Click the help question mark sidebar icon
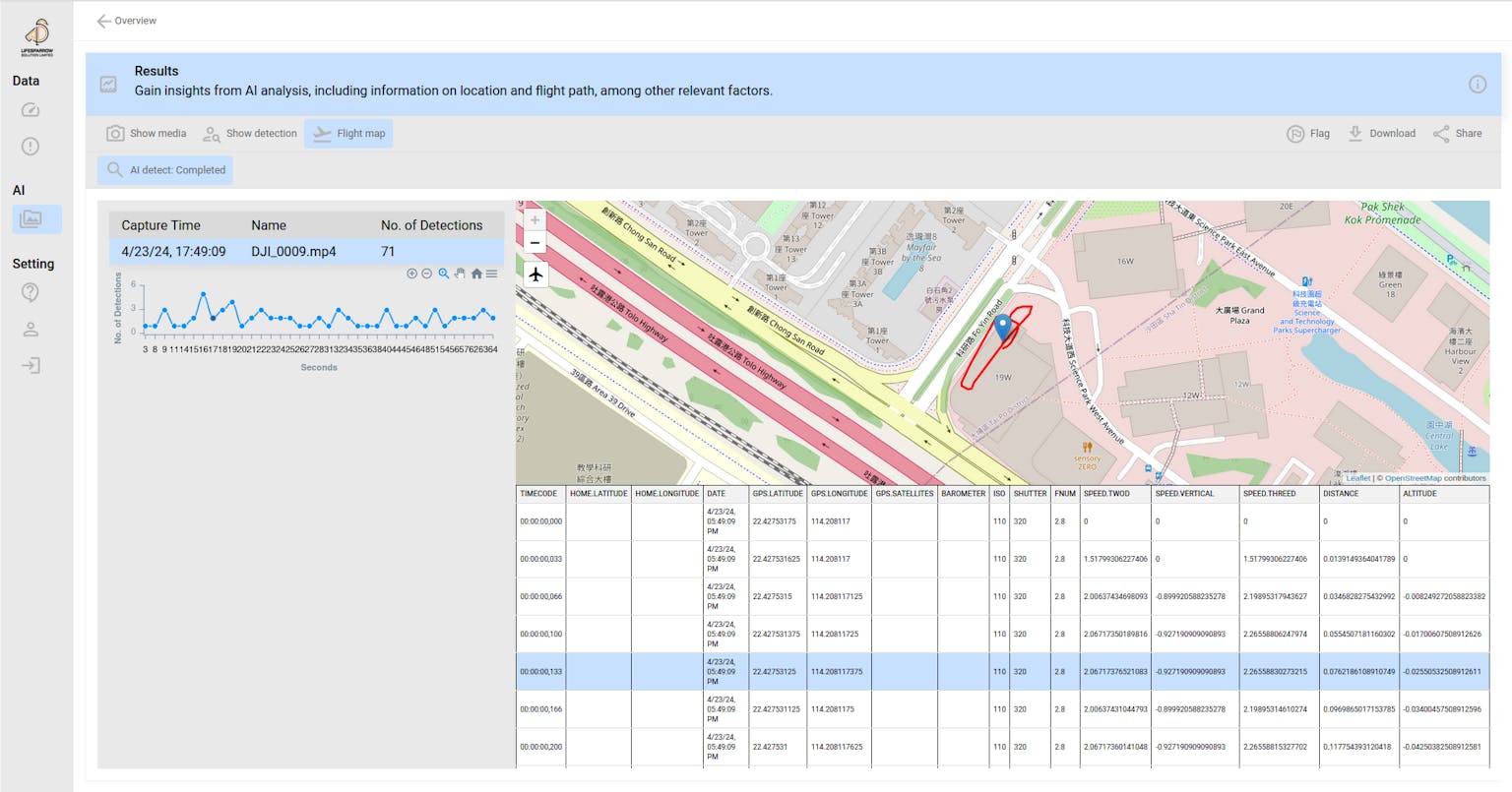Viewport: 1512px width, 792px height. pyautogui.click(x=31, y=292)
